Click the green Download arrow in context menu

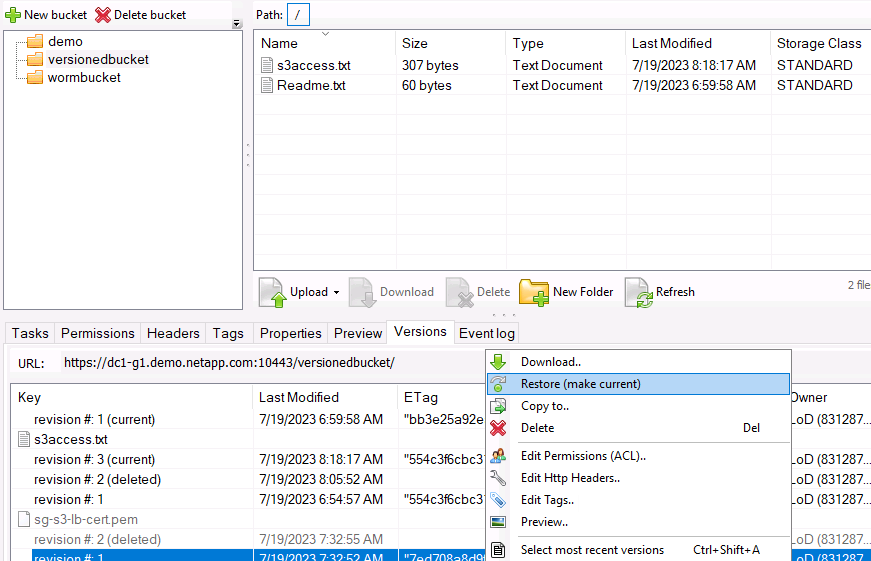(x=498, y=362)
